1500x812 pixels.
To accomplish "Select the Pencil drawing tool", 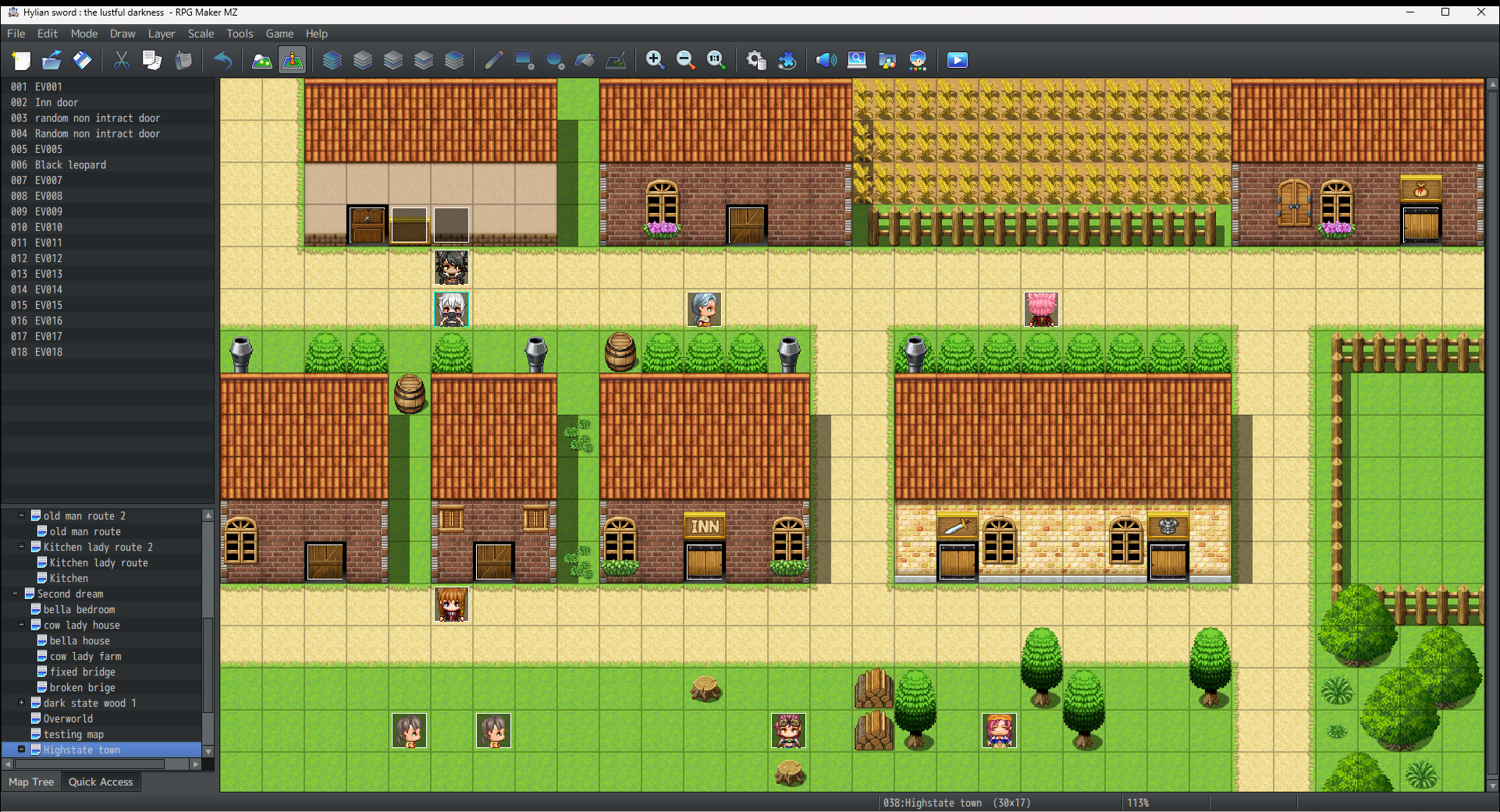I will pyautogui.click(x=493, y=60).
